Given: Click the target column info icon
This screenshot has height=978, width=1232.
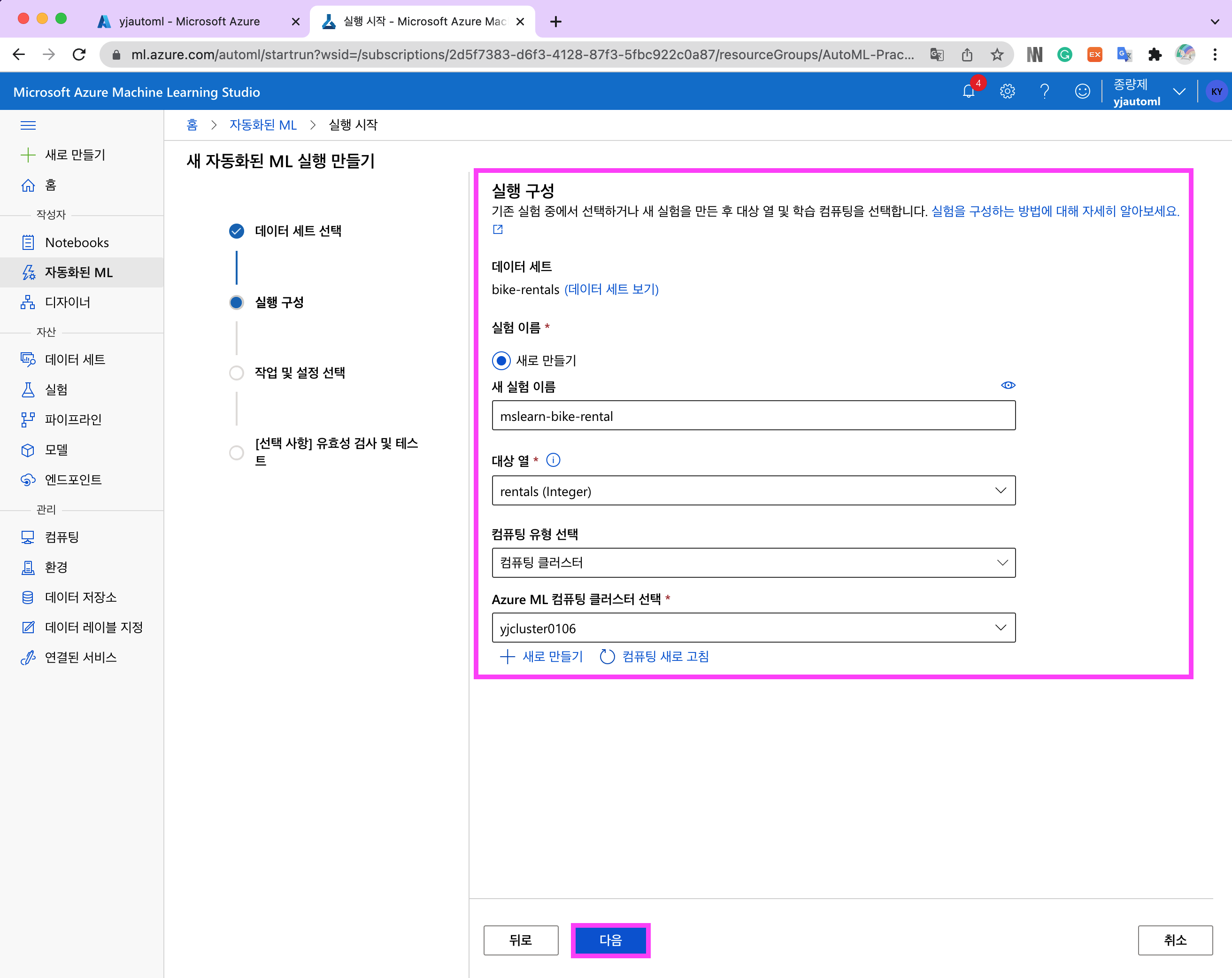Looking at the screenshot, I should click(553, 460).
